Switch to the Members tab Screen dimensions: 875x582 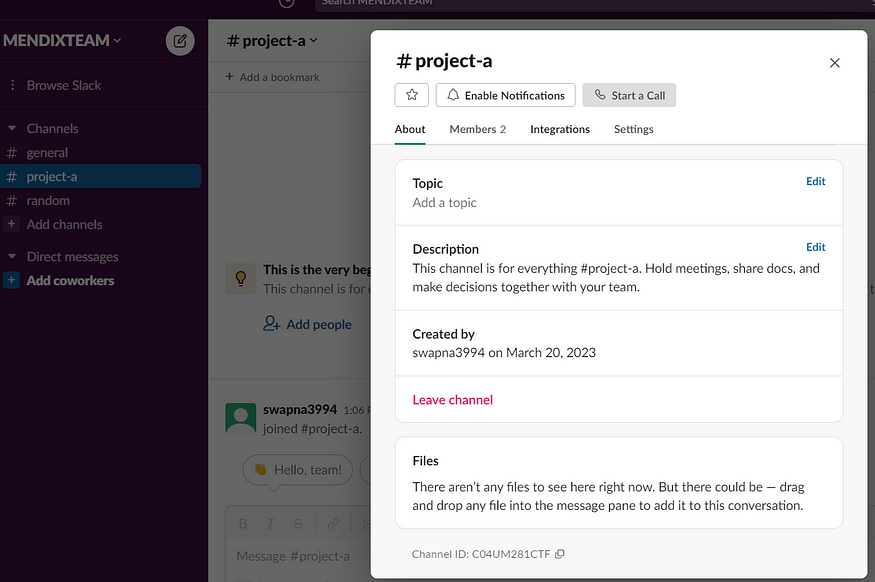coord(478,129)
